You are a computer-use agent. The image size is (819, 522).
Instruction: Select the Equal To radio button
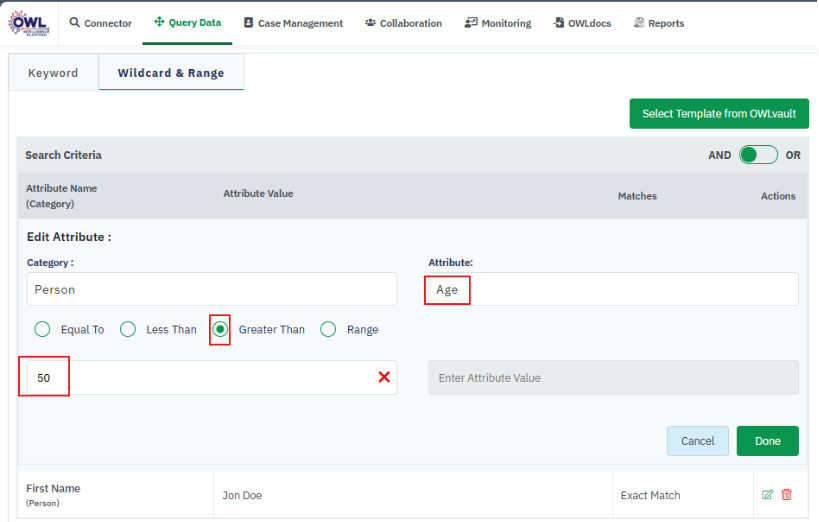coord(42,329)
